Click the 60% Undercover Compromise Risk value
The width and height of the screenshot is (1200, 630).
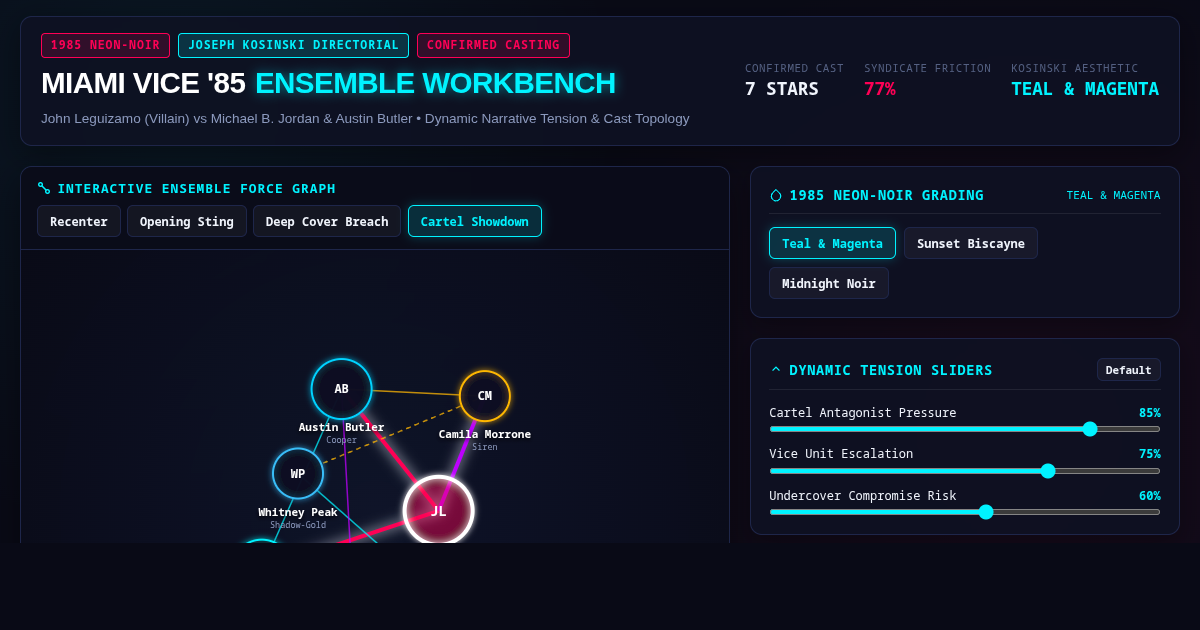pyautogui.click(x=1150, y=496)
